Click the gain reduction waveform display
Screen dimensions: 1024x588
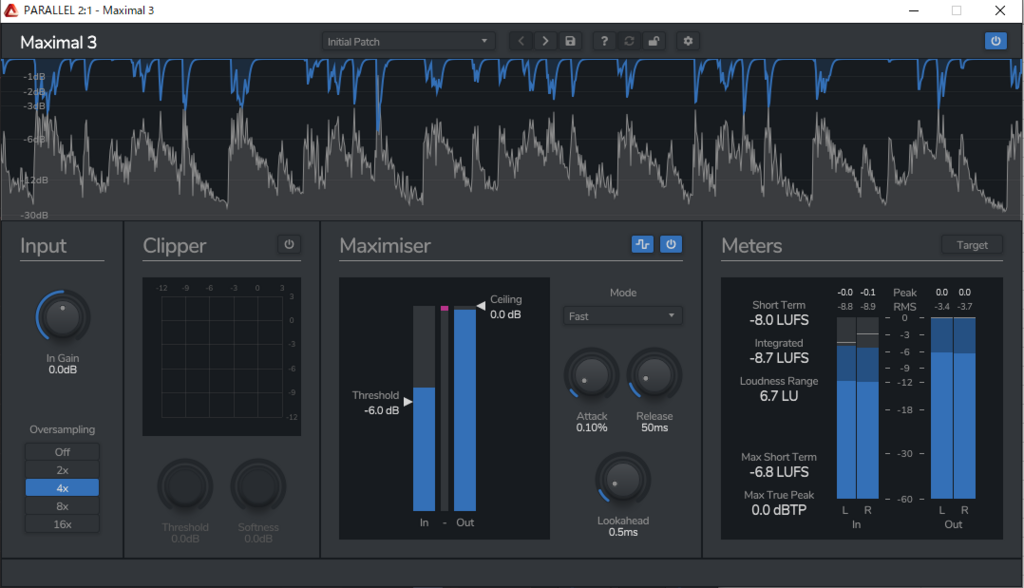coord(512,139)
